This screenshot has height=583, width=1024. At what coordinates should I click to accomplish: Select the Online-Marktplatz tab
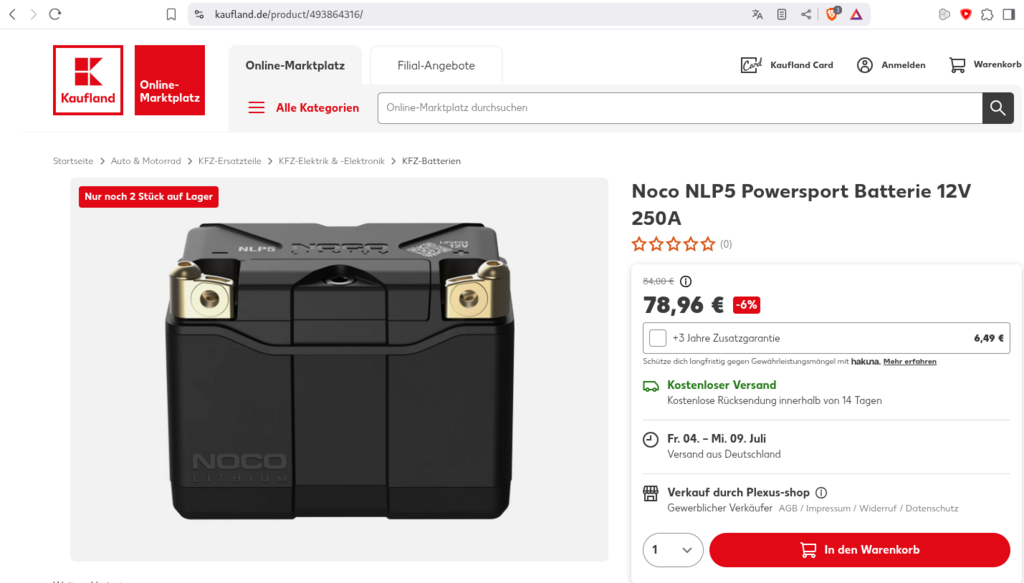click(295, 66)
